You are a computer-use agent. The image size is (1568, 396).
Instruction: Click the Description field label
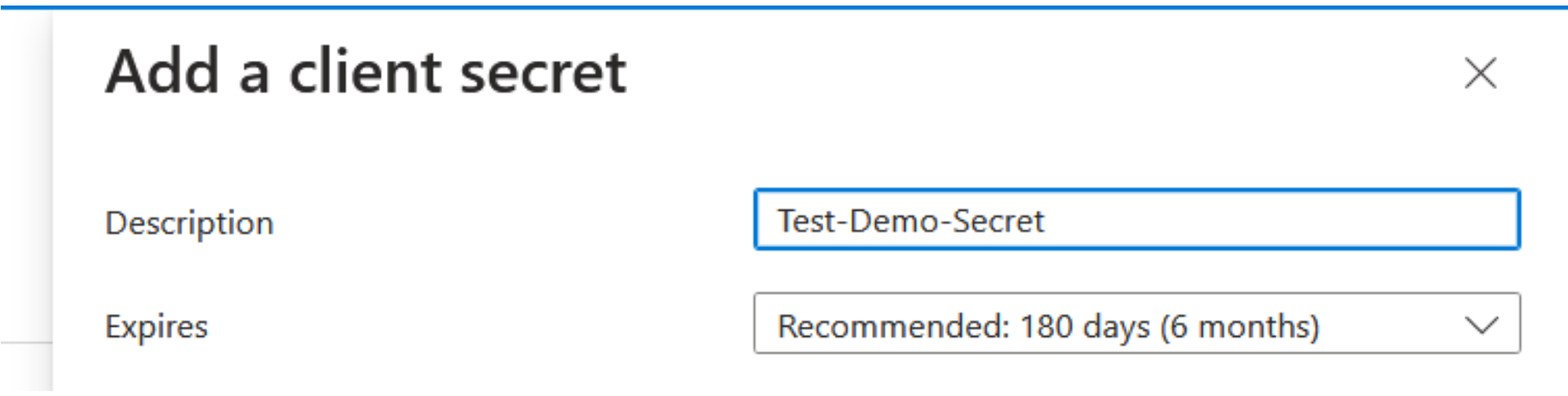point(189,223)
